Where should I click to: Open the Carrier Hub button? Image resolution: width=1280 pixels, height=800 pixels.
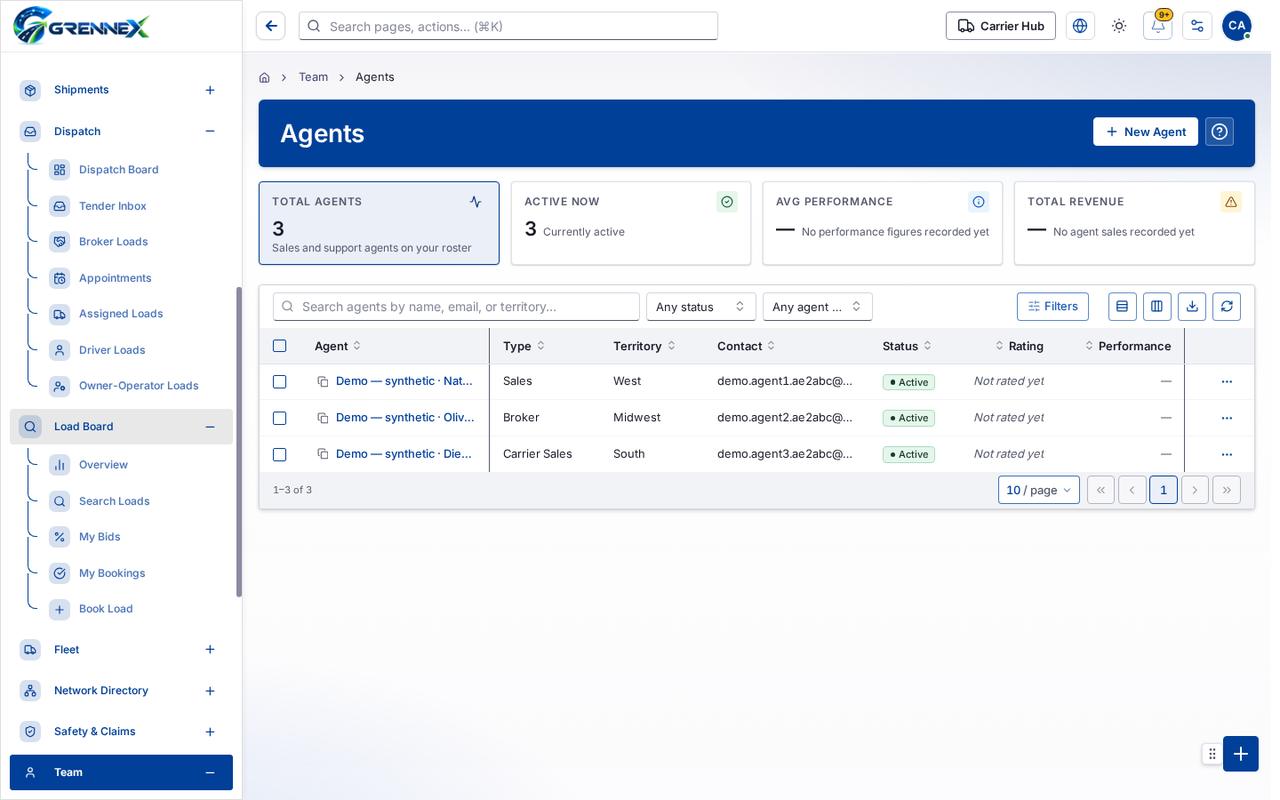(1000, 26)
